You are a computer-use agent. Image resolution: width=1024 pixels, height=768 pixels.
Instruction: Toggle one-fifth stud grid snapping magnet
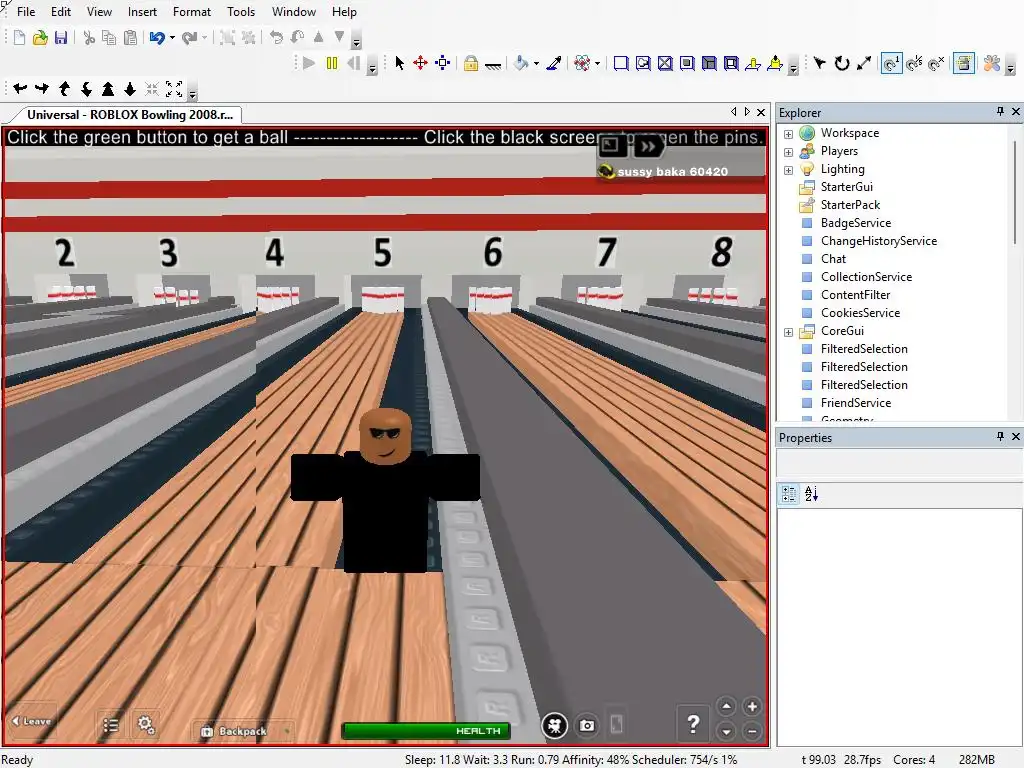click(914, 63)
